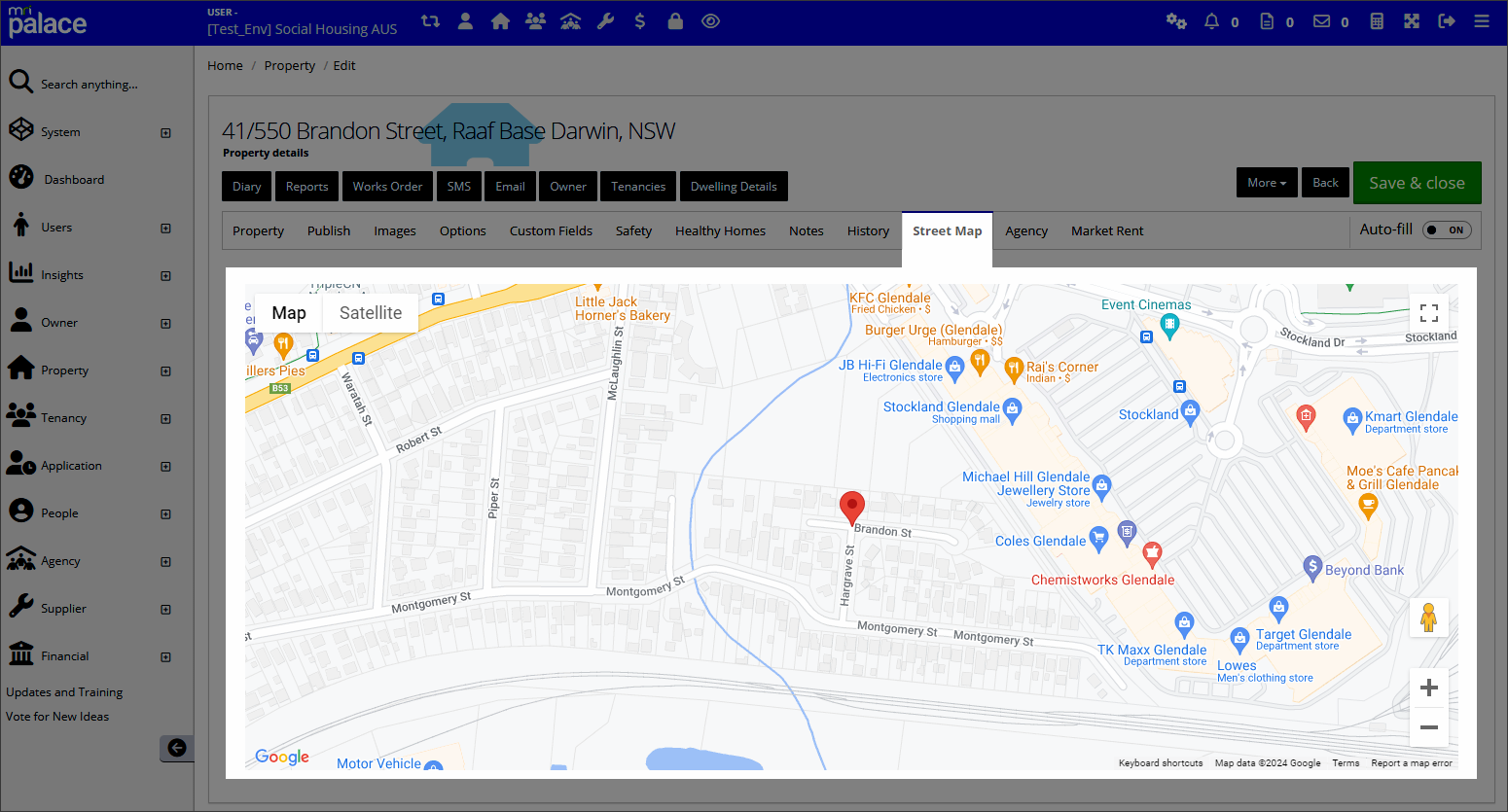Viewport: 1508px width, 812px height.
Task: Open the hamburger menu icon
Action: (1482, 20)
